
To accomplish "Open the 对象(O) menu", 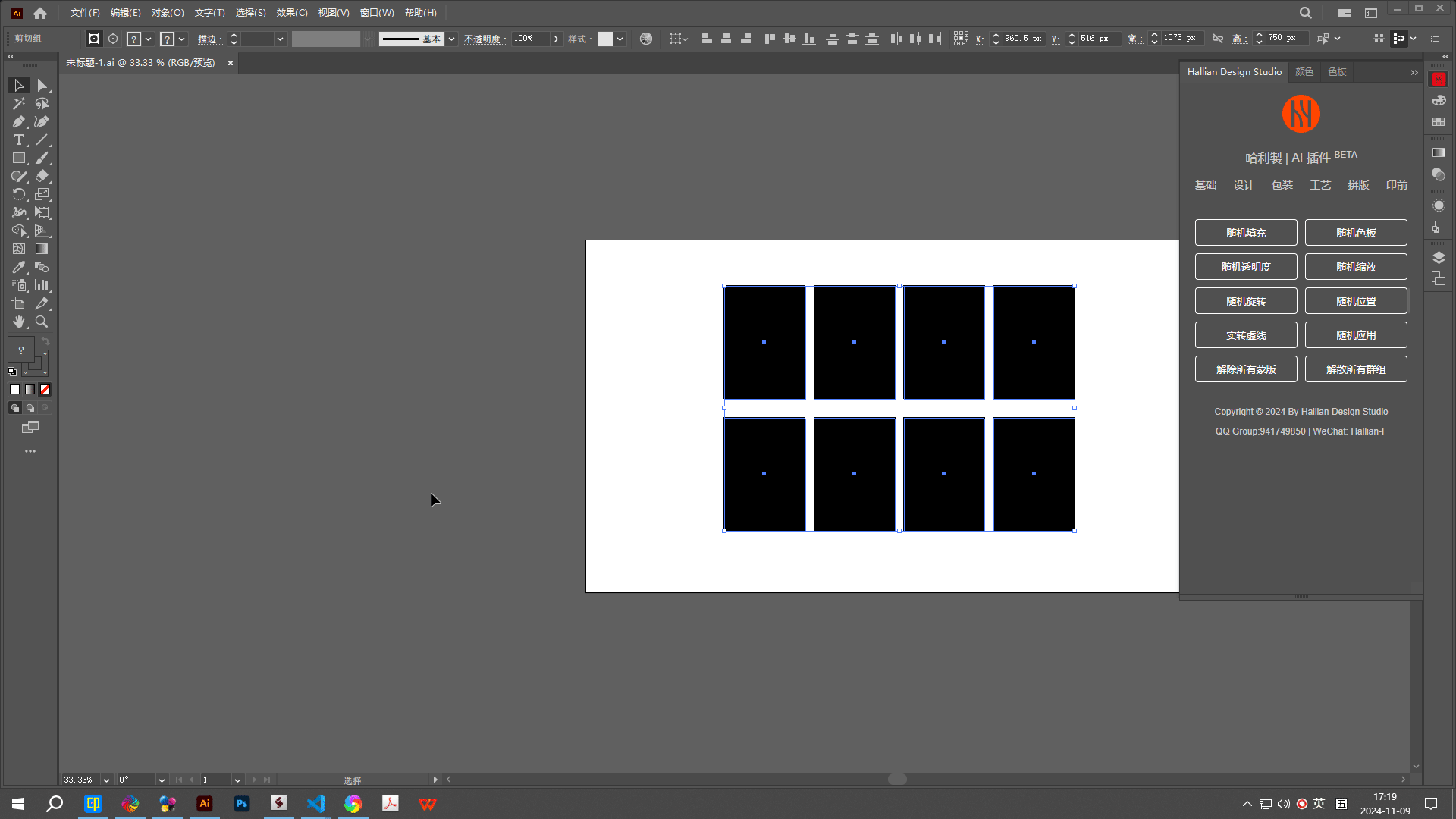I will tap(168, 13).
